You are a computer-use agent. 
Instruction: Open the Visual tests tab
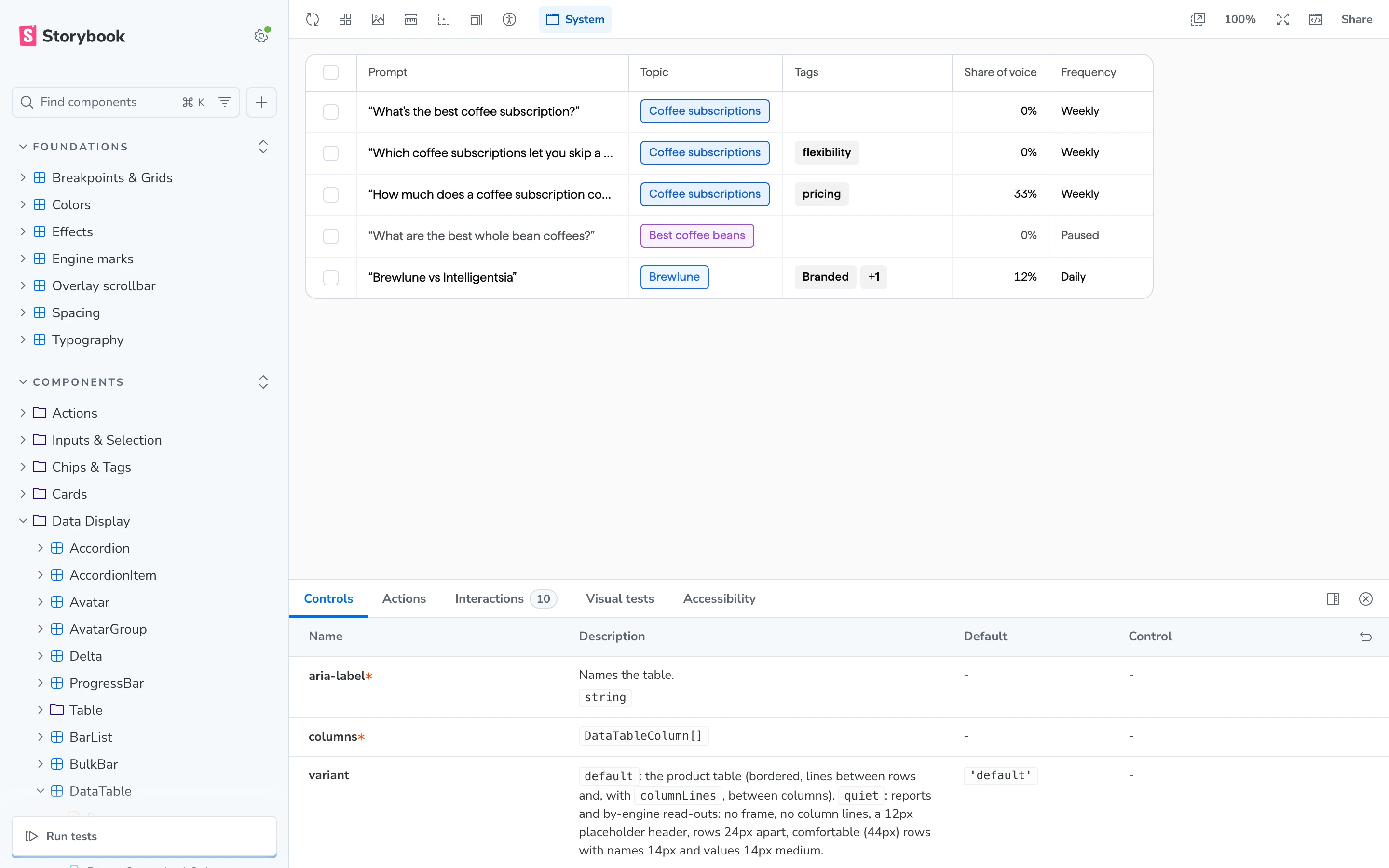point(620,599)
